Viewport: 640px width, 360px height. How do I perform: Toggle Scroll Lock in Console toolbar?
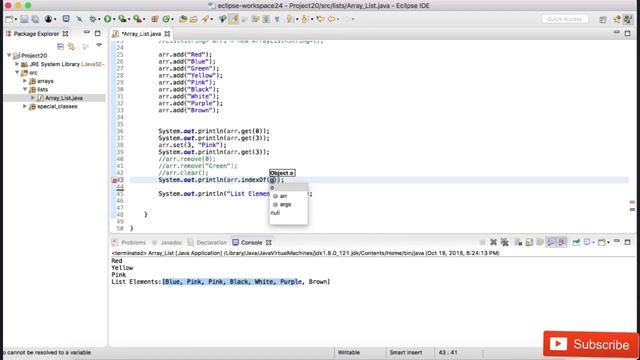point(529,242)
